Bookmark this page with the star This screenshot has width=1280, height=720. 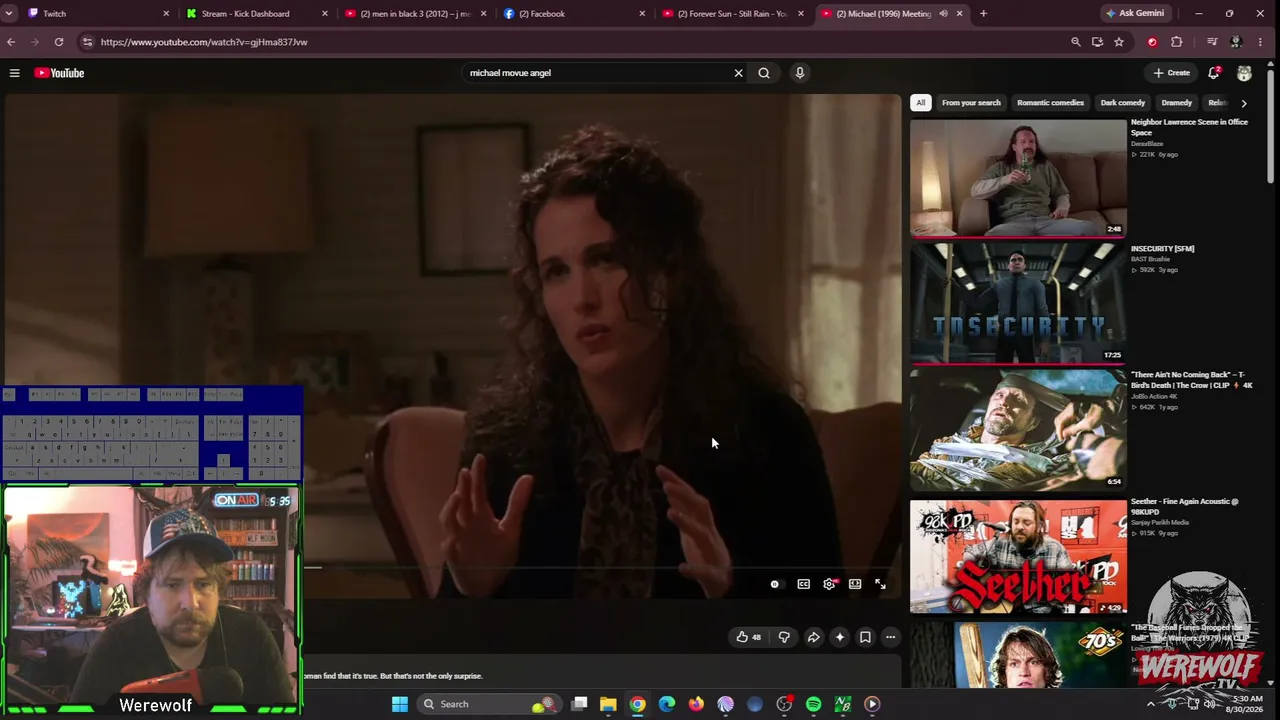(1119, 42)
